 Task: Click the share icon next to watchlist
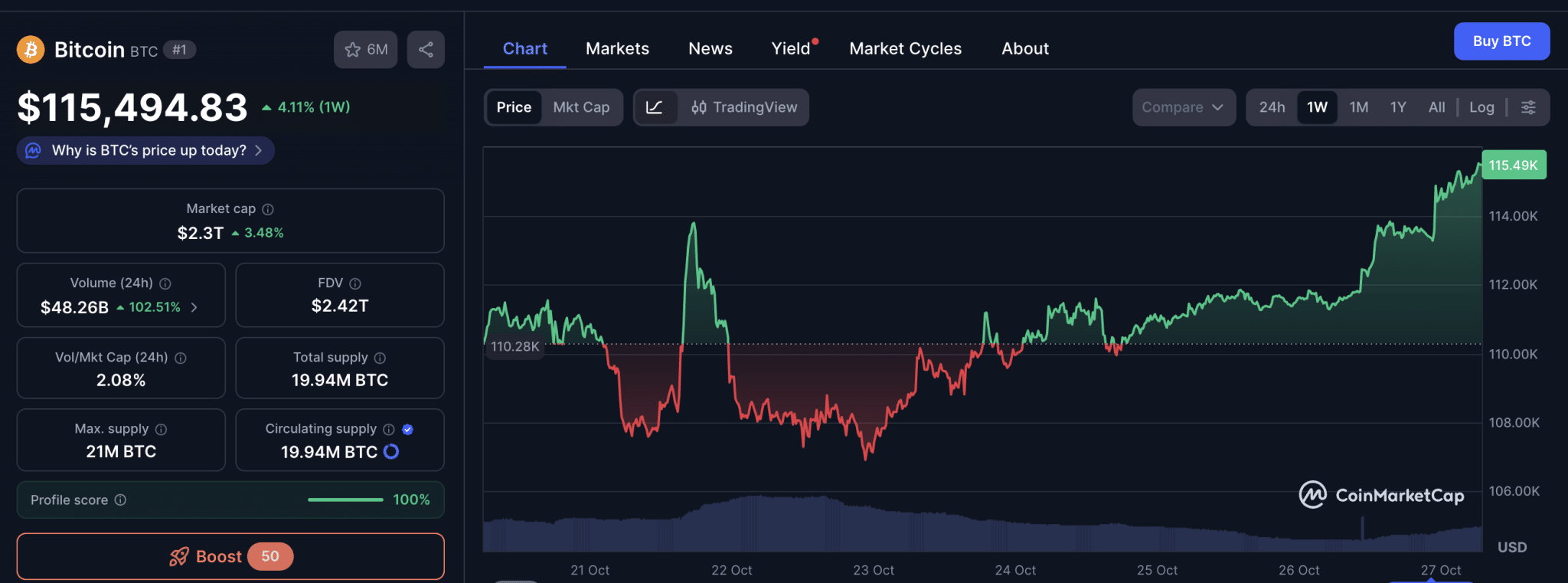point(426,50)
